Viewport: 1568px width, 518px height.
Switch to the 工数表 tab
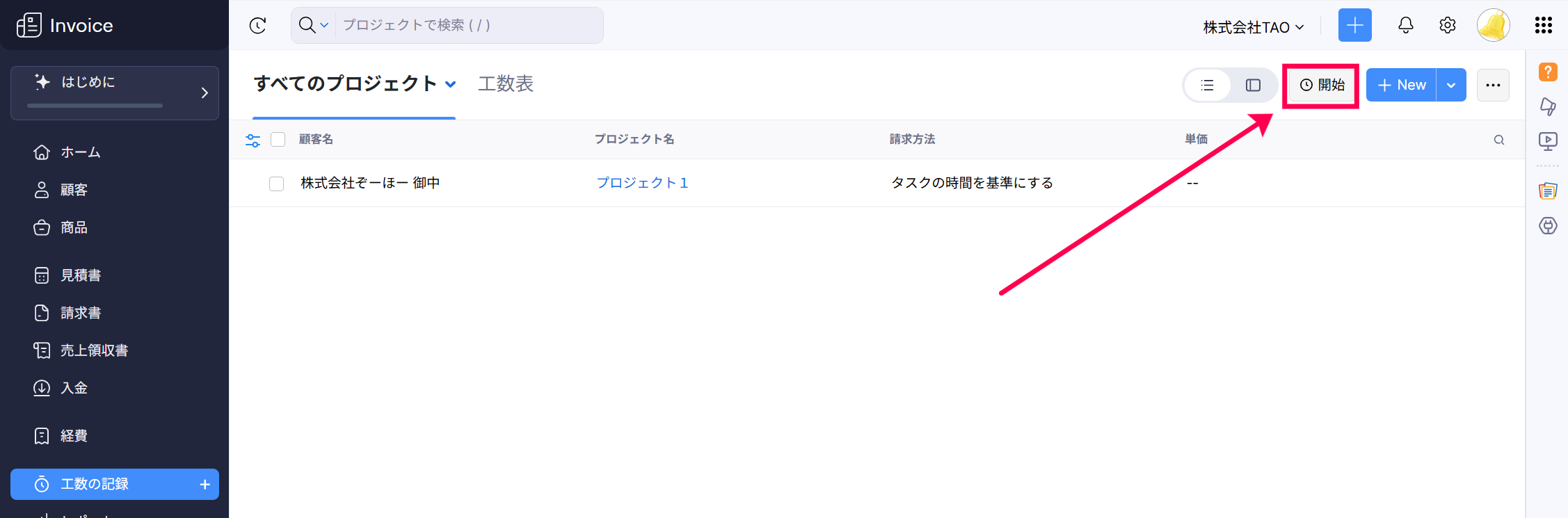(506, 84)
